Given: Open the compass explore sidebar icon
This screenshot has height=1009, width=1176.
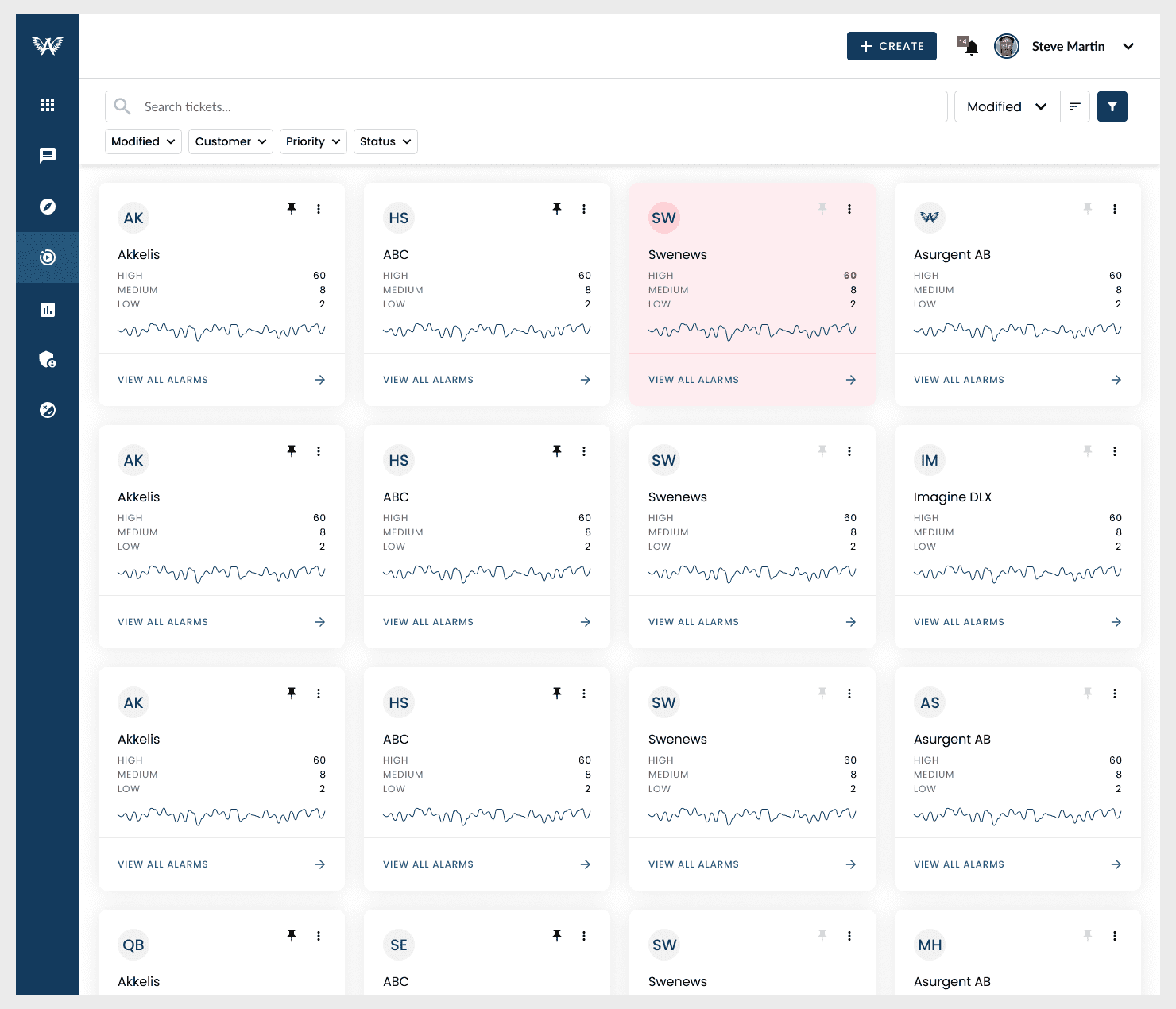Looking at the screenshot, I should point(48,207).
